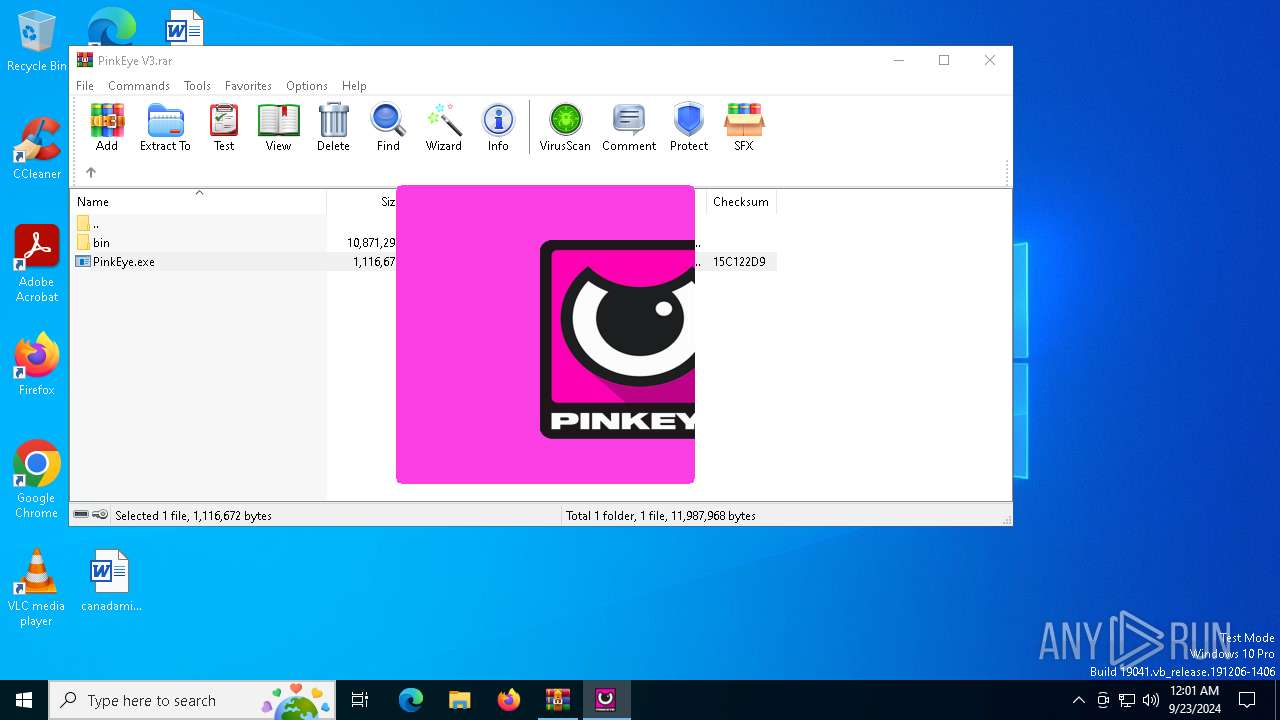Click the Delete trash can icon

click(333, 127)
